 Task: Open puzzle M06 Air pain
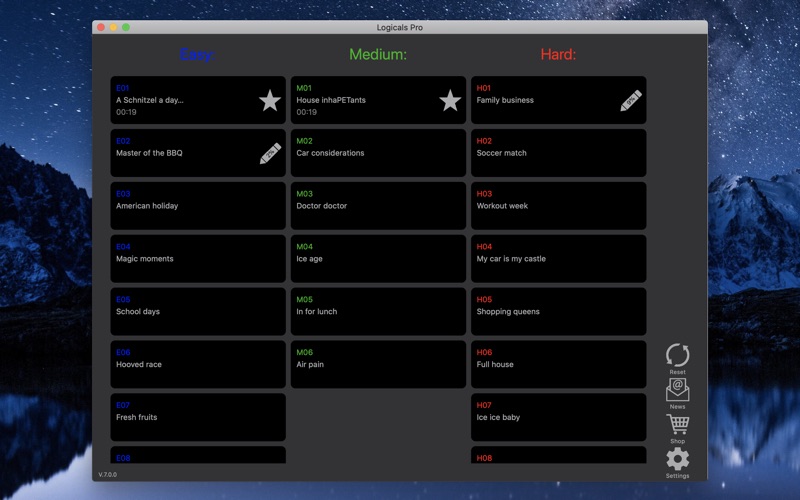point(378,364)
